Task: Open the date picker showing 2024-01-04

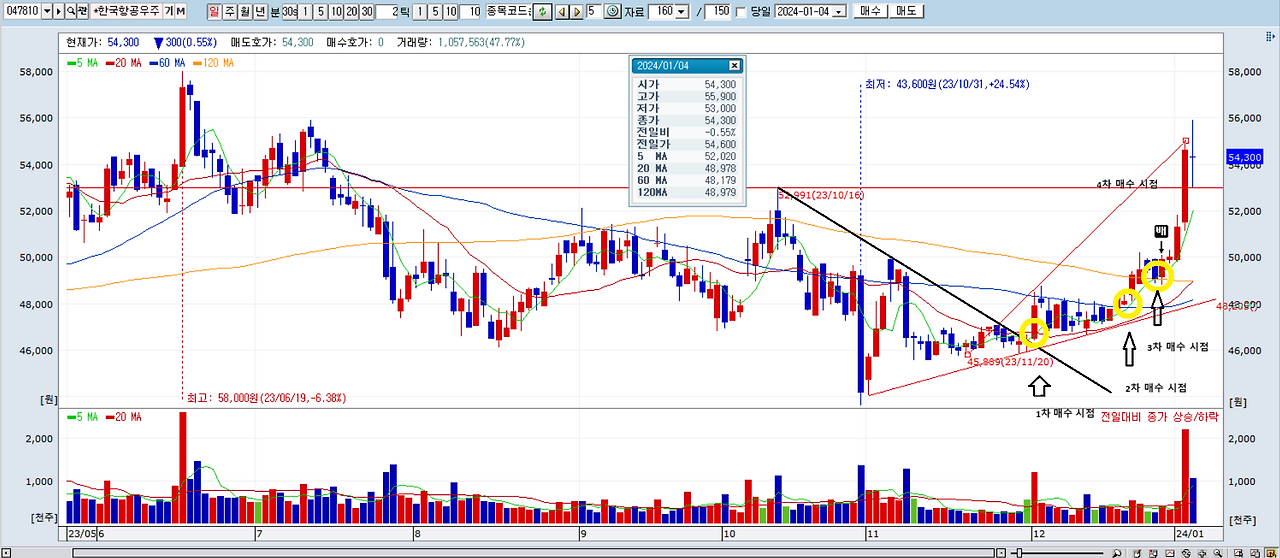Action: tap(839, 11)
